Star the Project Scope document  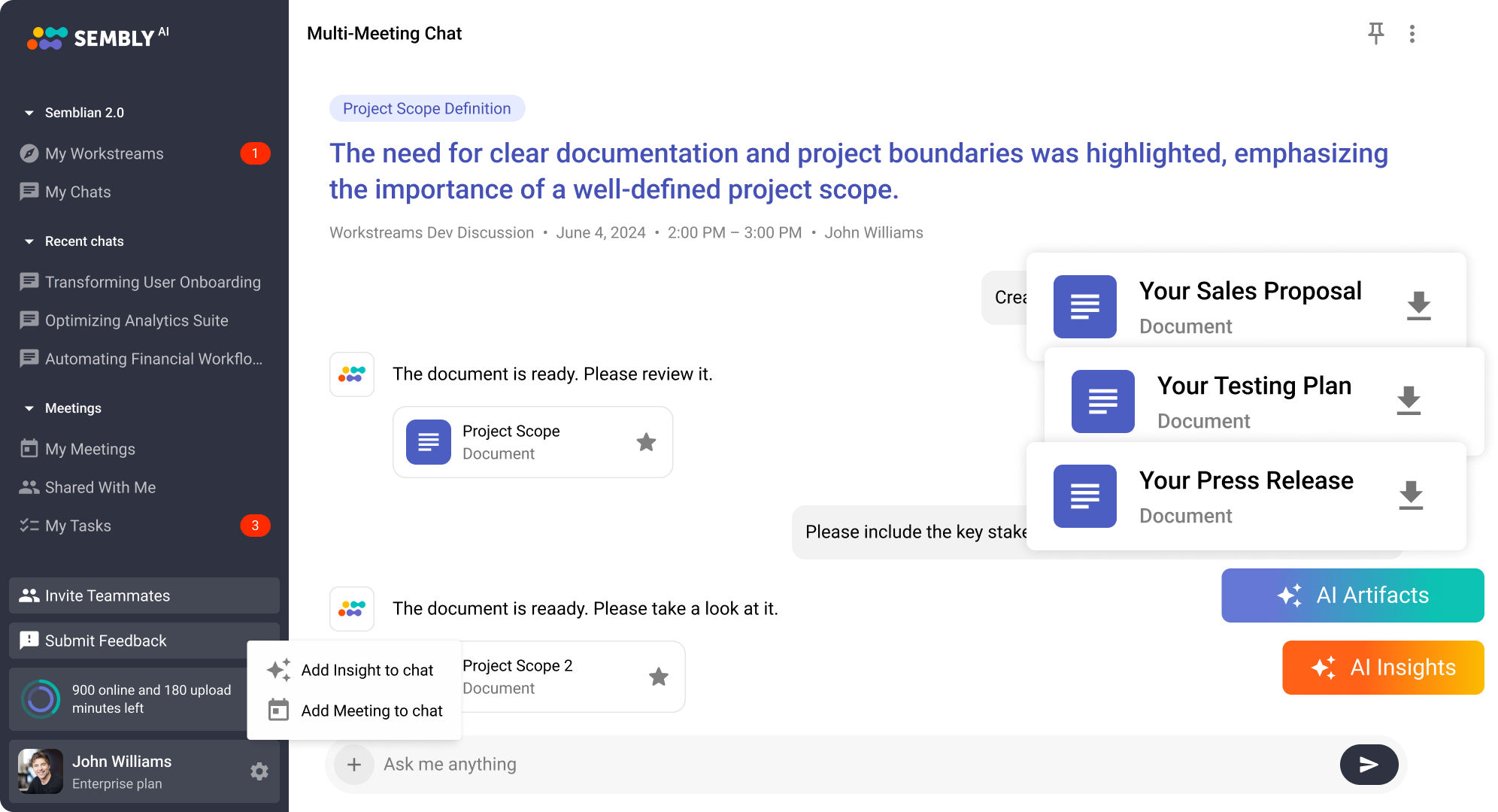(x=646, y=443)
